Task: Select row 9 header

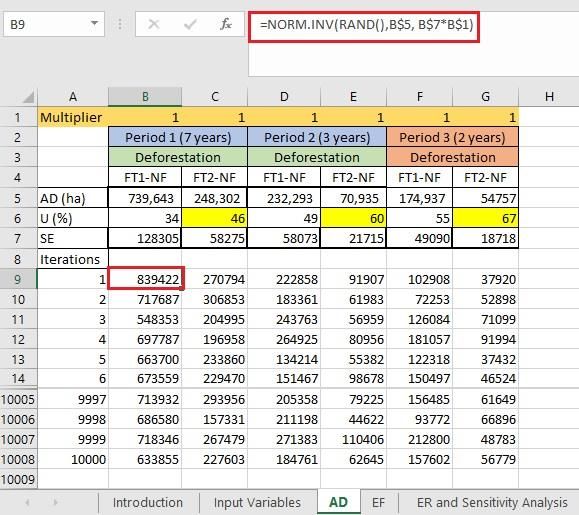Action: click(18, 279)
